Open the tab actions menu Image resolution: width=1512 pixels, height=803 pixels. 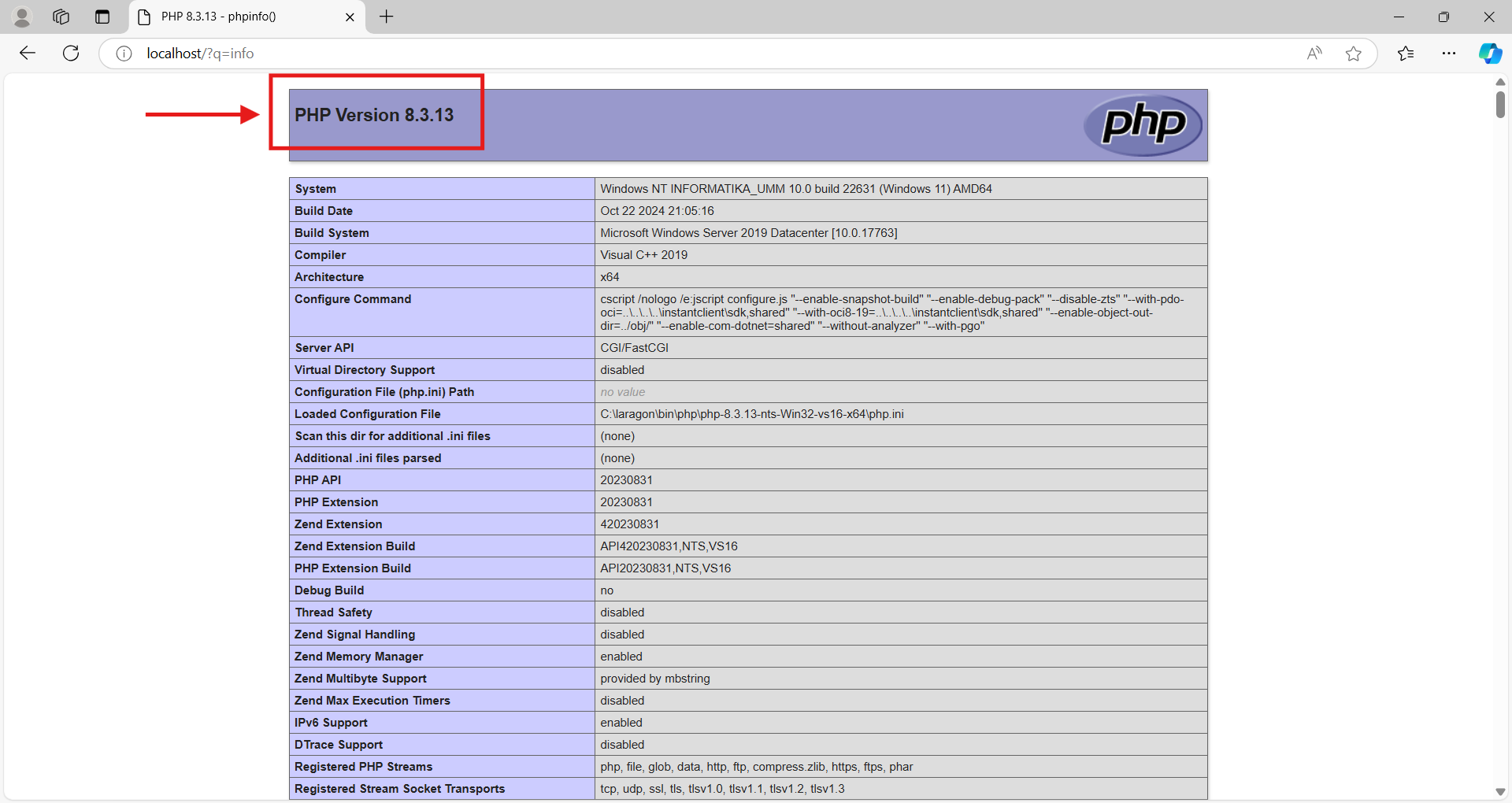[102, 17]
